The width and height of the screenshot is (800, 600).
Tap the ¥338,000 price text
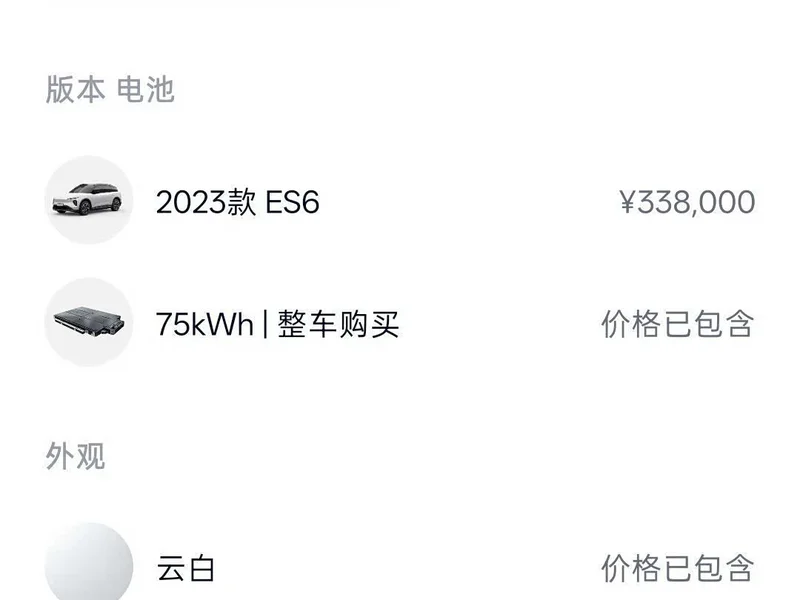pyautogui.click(x=687, y=202)
